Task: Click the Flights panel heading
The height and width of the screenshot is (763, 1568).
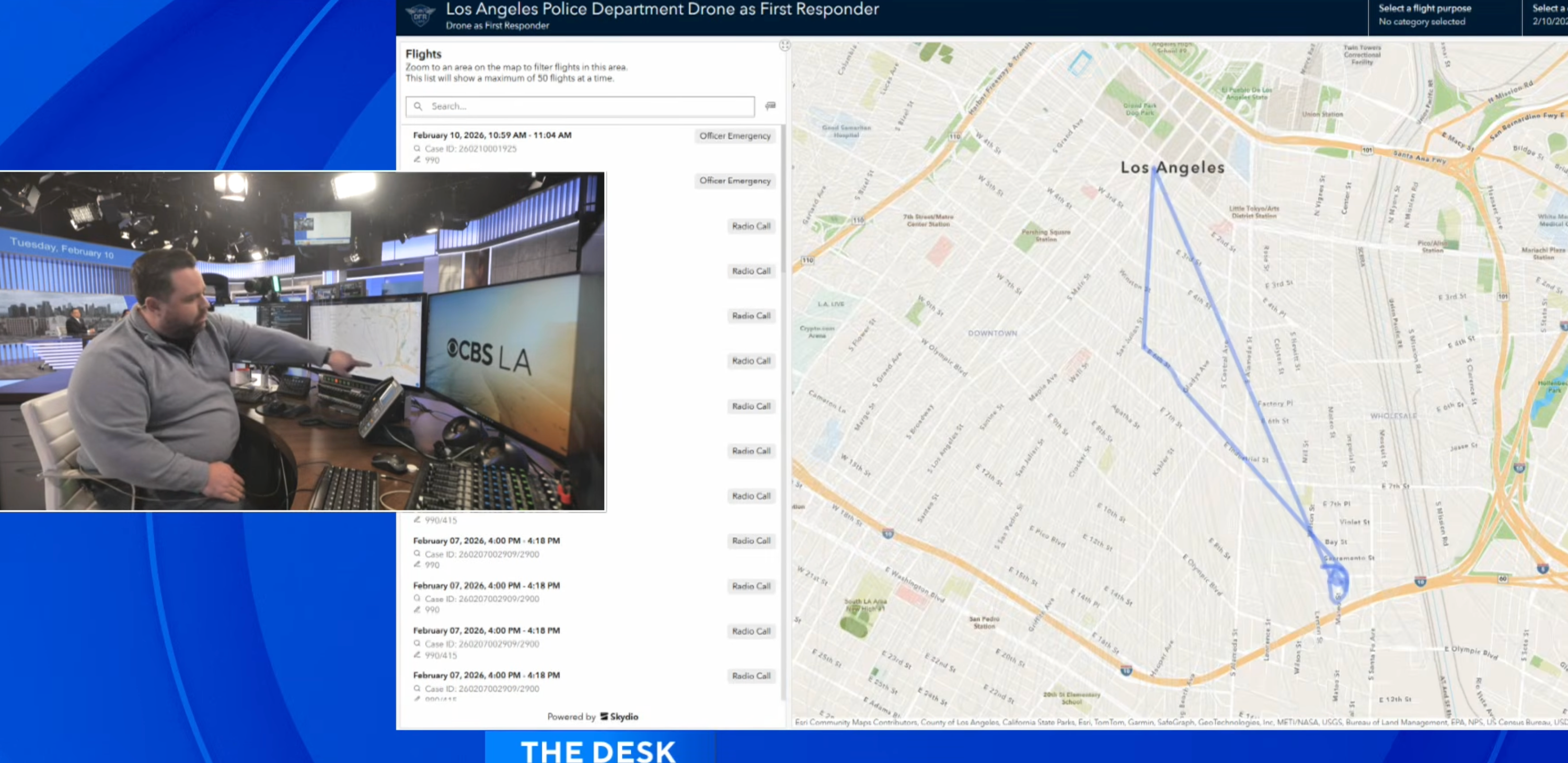Action: tap(423, 54)
